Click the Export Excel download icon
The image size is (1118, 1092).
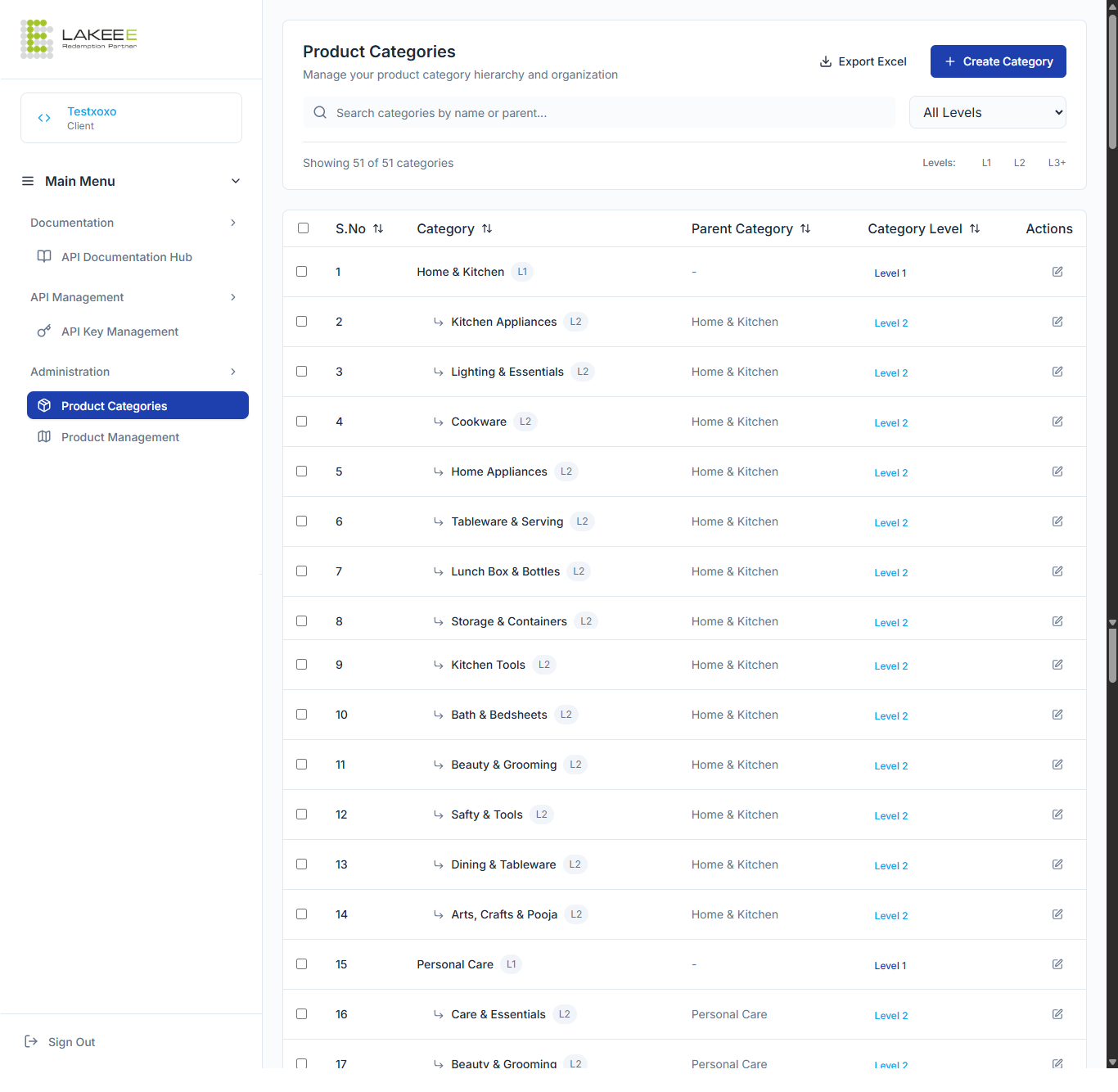826,61
